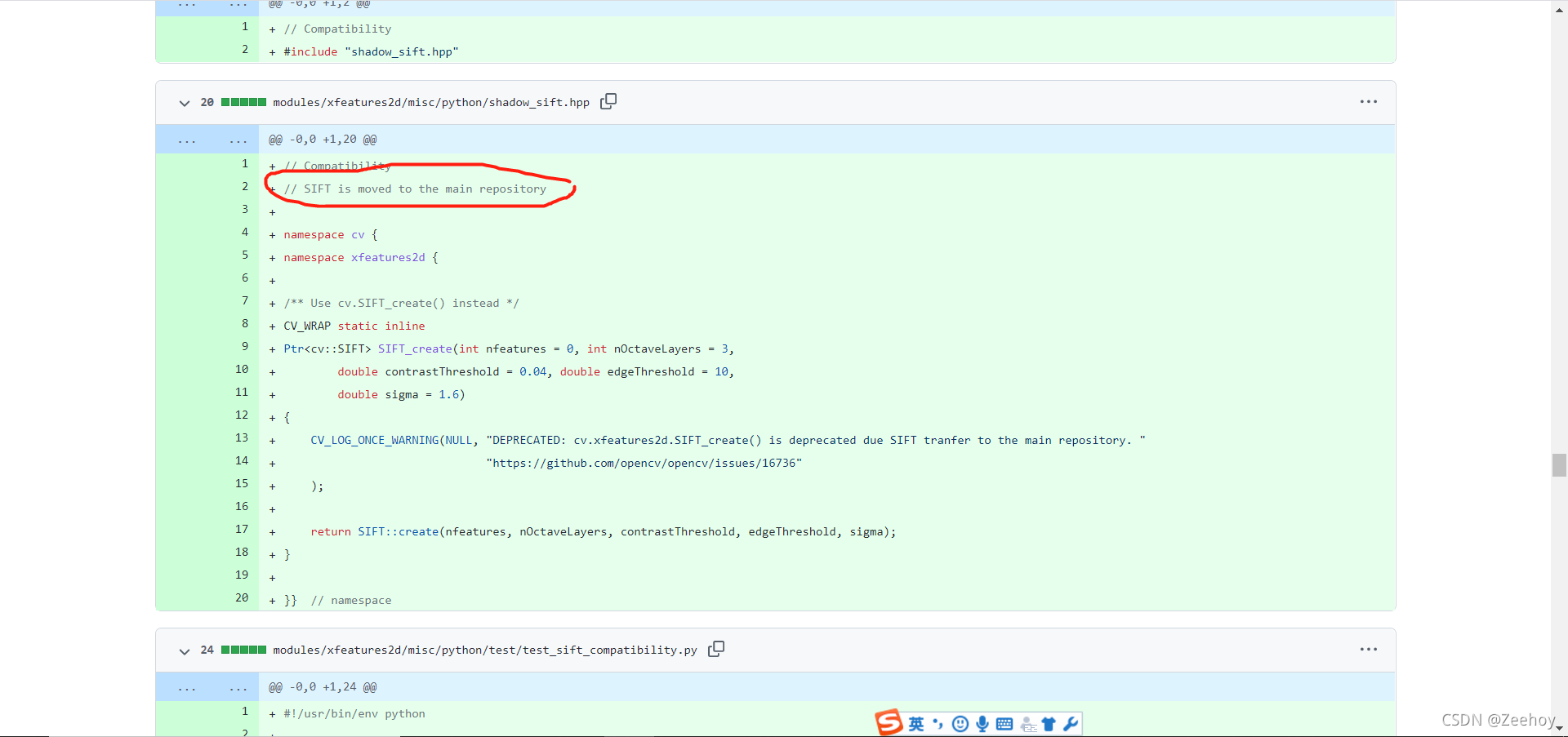Toggle Chinese punctuation mode in Sogou bar

tap(937, 723)
